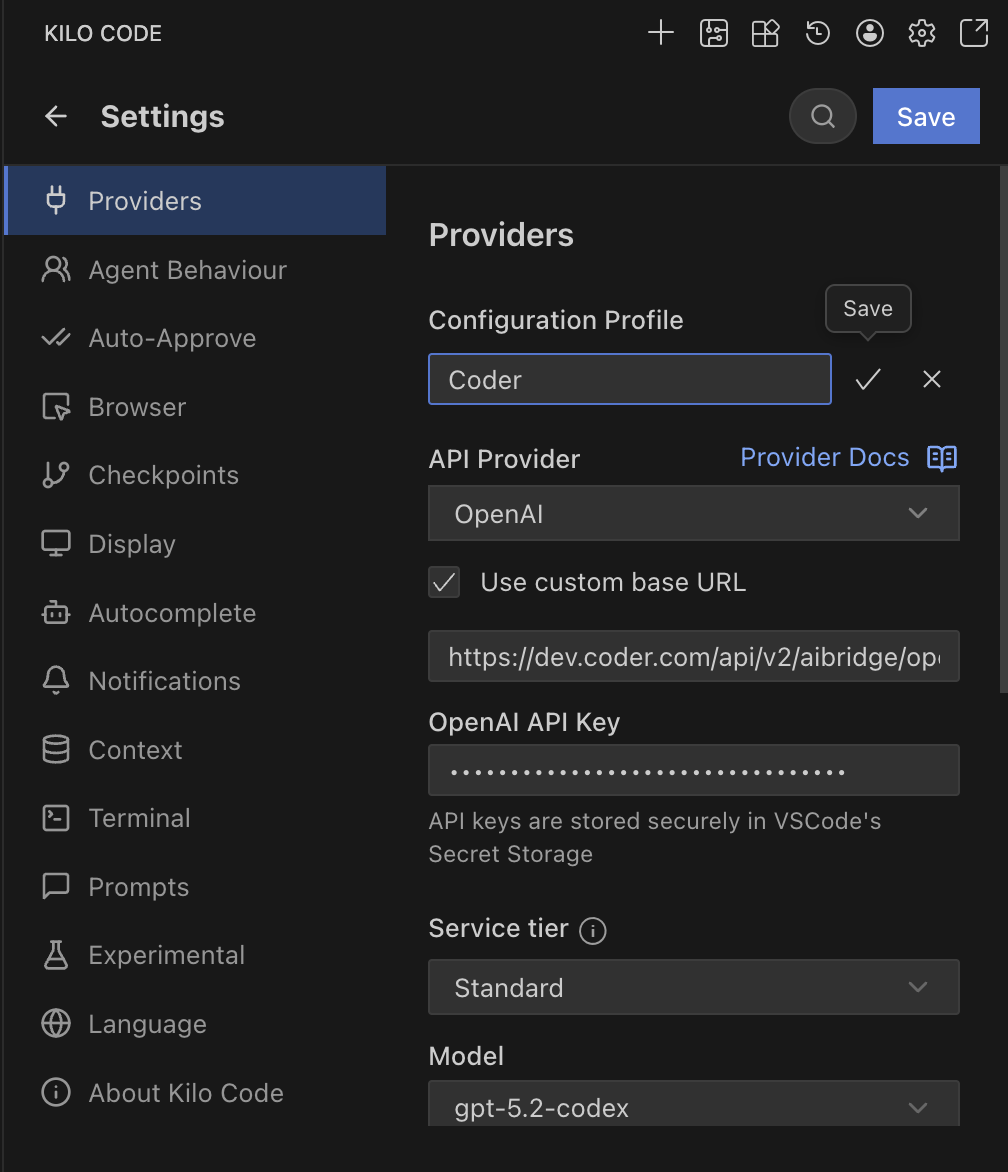The width and height of the screenshot is (1008, 1172).
Task: Click the OpenAI API Key field
Action: tap(694, 770)
